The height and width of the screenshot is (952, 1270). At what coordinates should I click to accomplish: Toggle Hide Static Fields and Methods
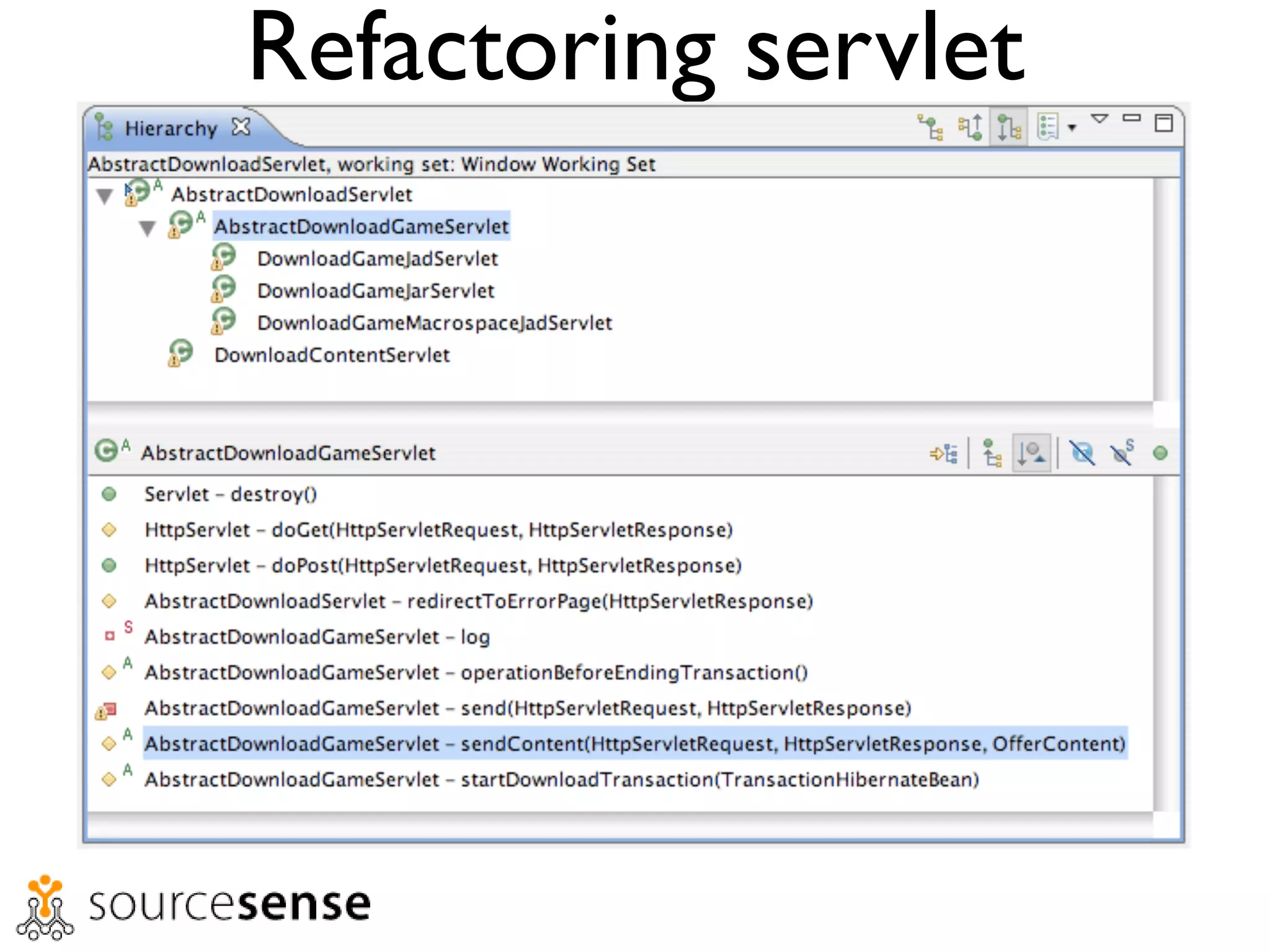(x=1122, y=454)
